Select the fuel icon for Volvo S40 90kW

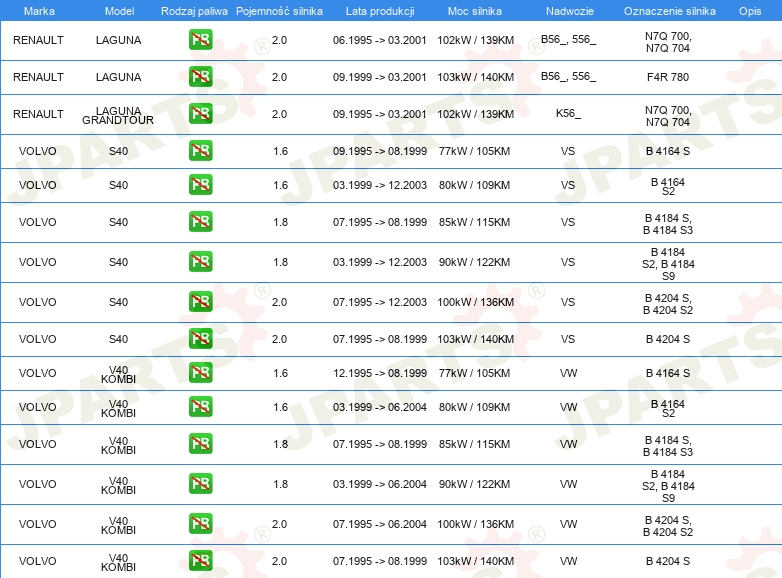pyautogui.click(x=200, y=261)
